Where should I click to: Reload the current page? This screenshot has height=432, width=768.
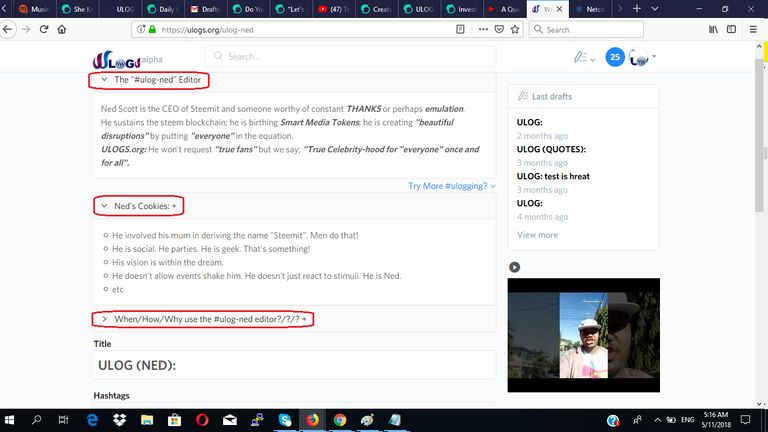[x=44, y=29]
